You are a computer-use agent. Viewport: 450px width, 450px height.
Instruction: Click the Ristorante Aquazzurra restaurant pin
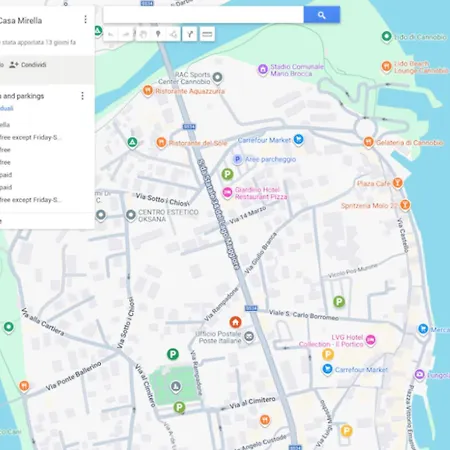pos(148,91)
